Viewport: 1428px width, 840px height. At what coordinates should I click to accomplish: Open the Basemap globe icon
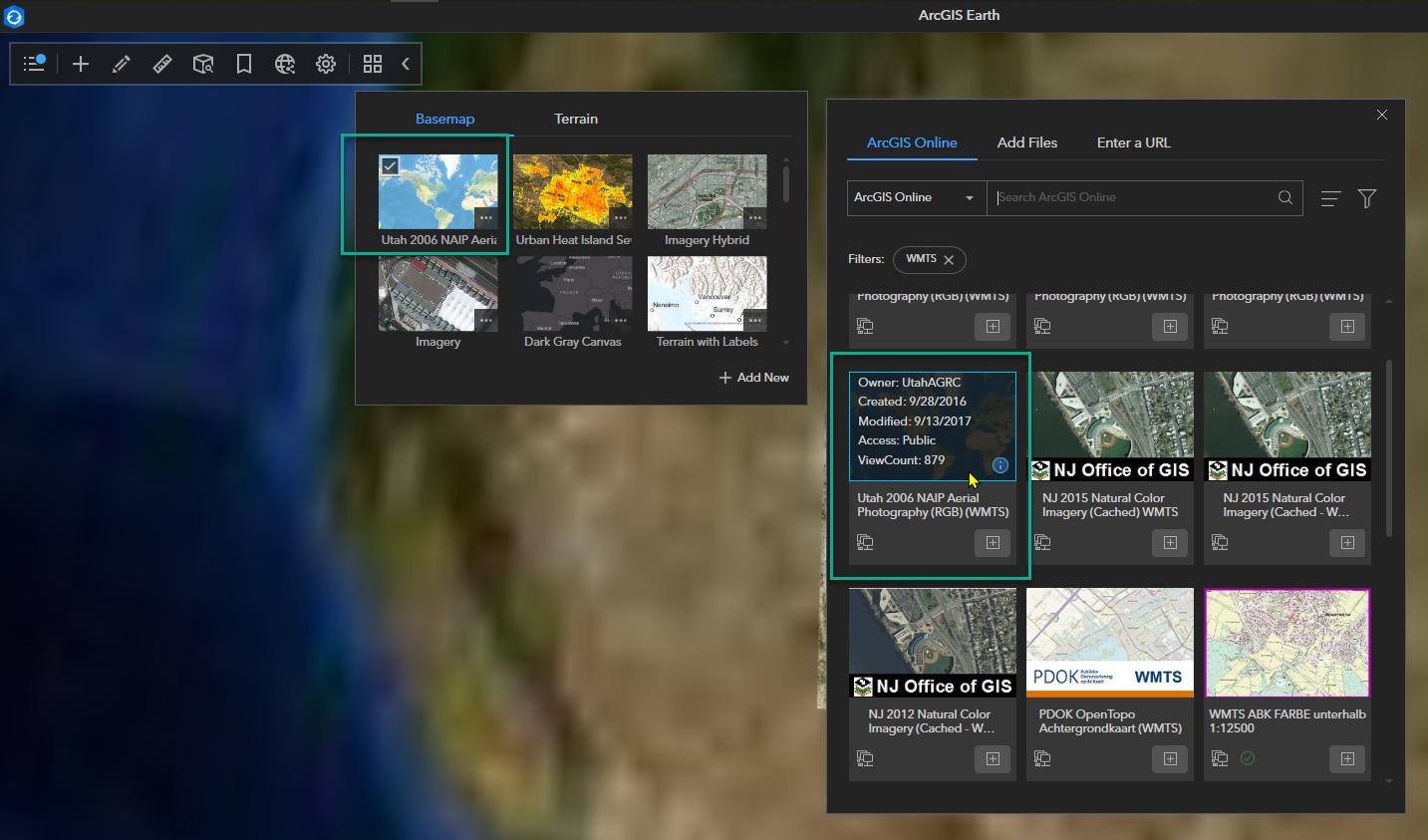pos(285,64)
